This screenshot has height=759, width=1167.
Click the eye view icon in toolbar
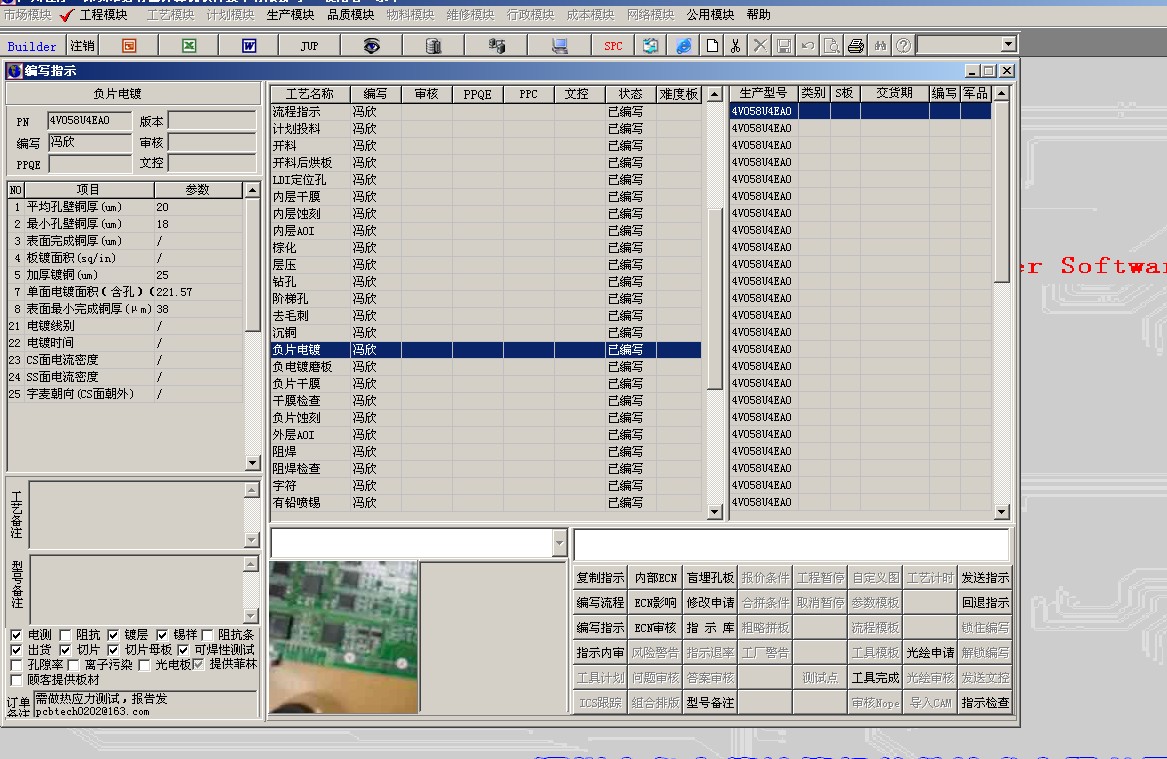pyautogui.click(x=371, y=46)
